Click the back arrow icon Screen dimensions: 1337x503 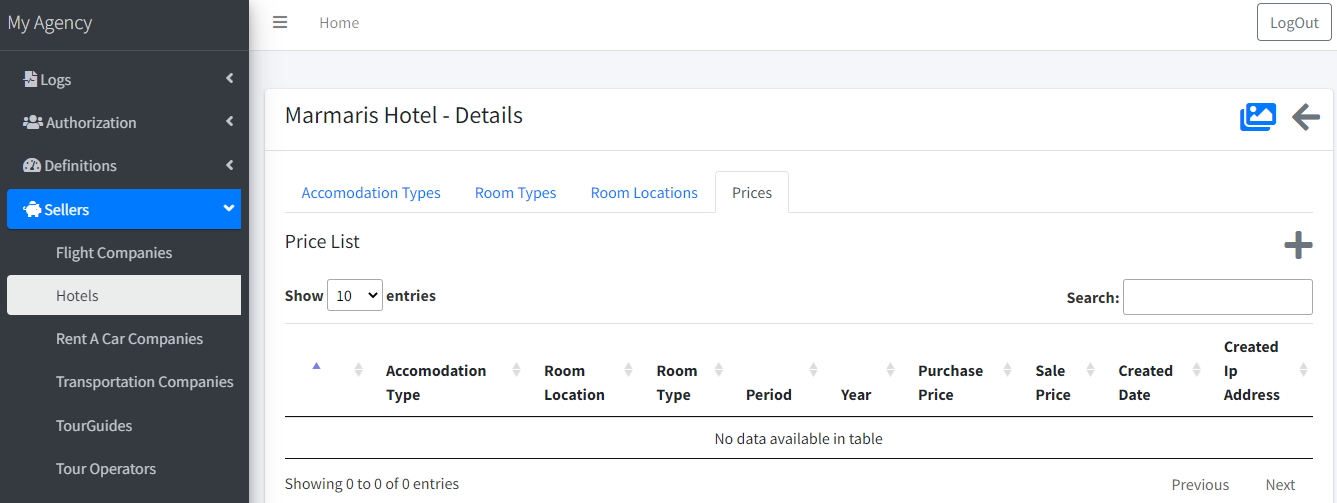1306,117
